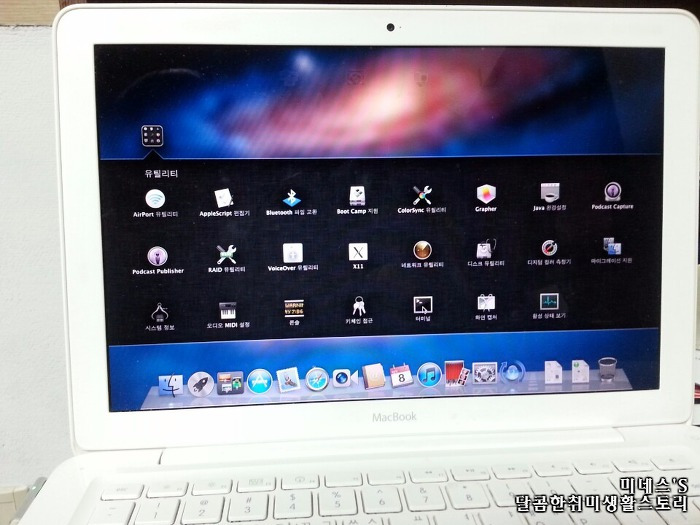This screenshot has width=700, height=525.
Task: Open ColorSync 유틸리티
Action: pos(422,195)
